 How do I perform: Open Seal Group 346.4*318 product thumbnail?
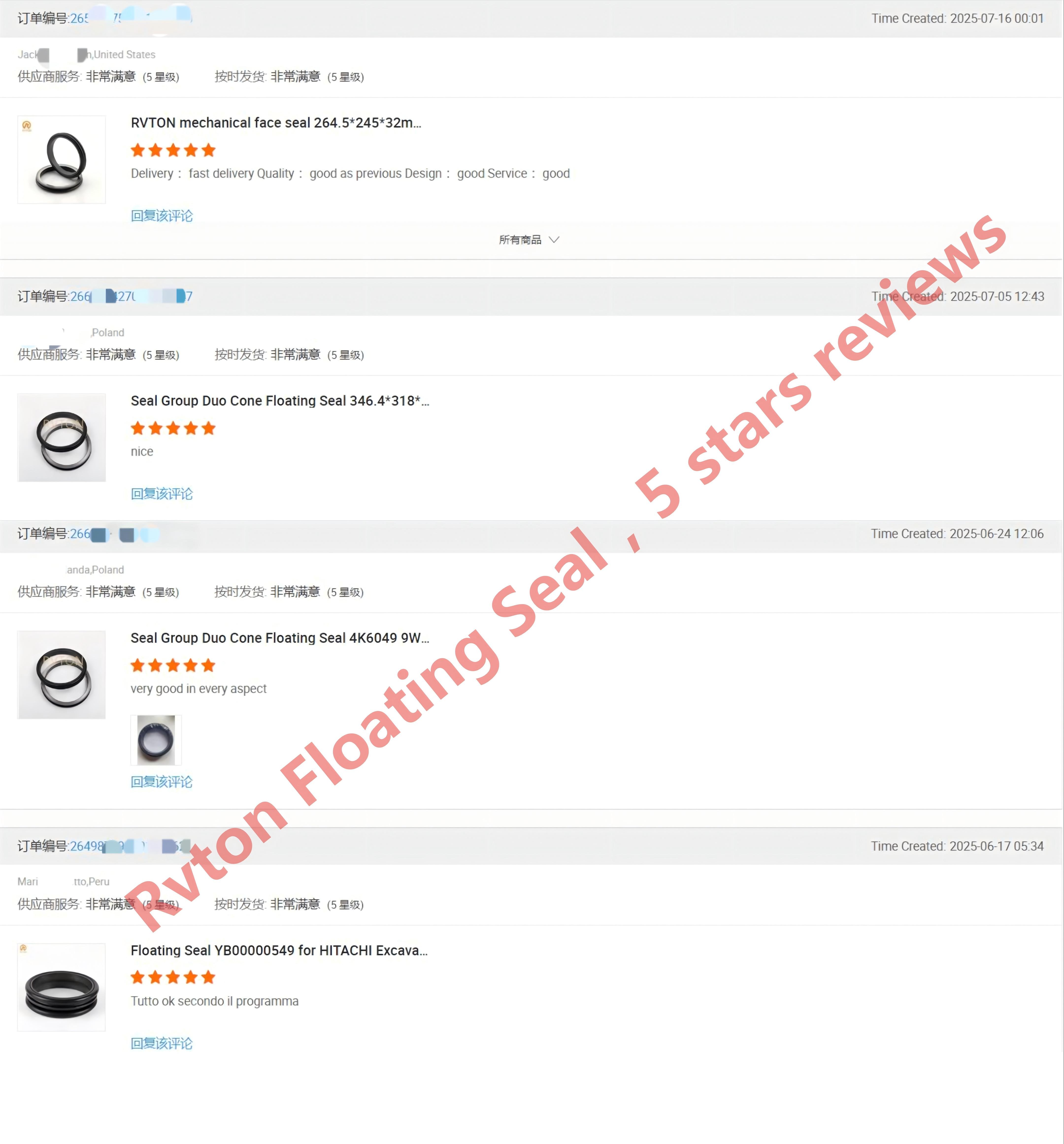point(62,437)
